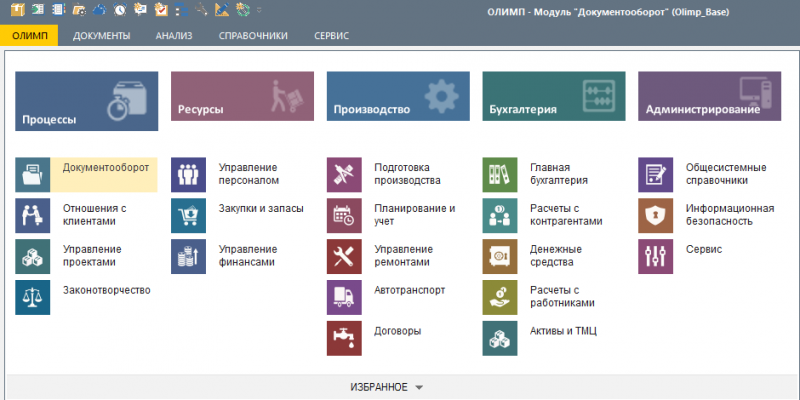Open the Расчеты с контрагентами icon
800x400 pixels.
(x=500, y=215)
